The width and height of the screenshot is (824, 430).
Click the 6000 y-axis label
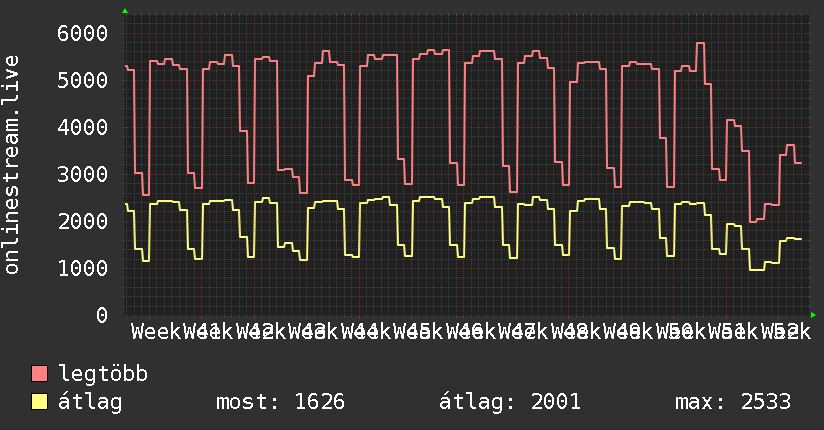click(83, 34)
